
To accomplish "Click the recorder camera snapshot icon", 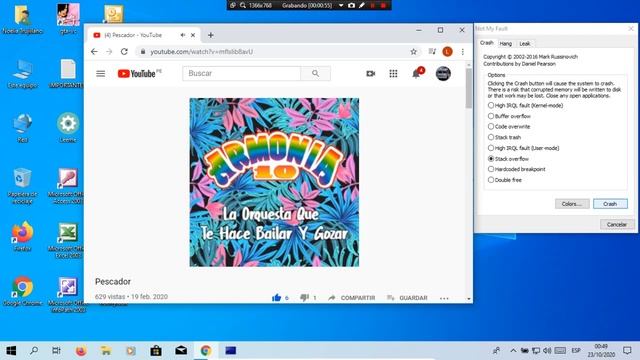I will click(x=351, y=5).
